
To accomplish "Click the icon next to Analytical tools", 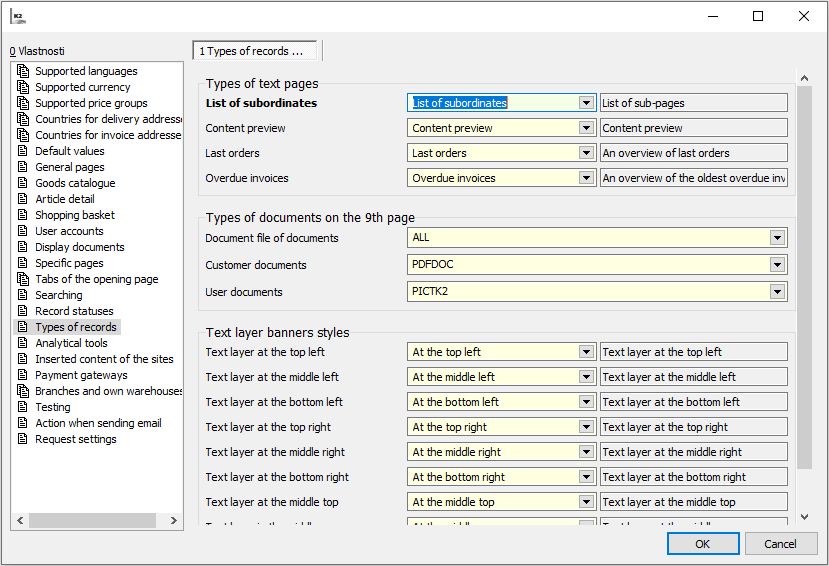I will click(x=24, y=343).
